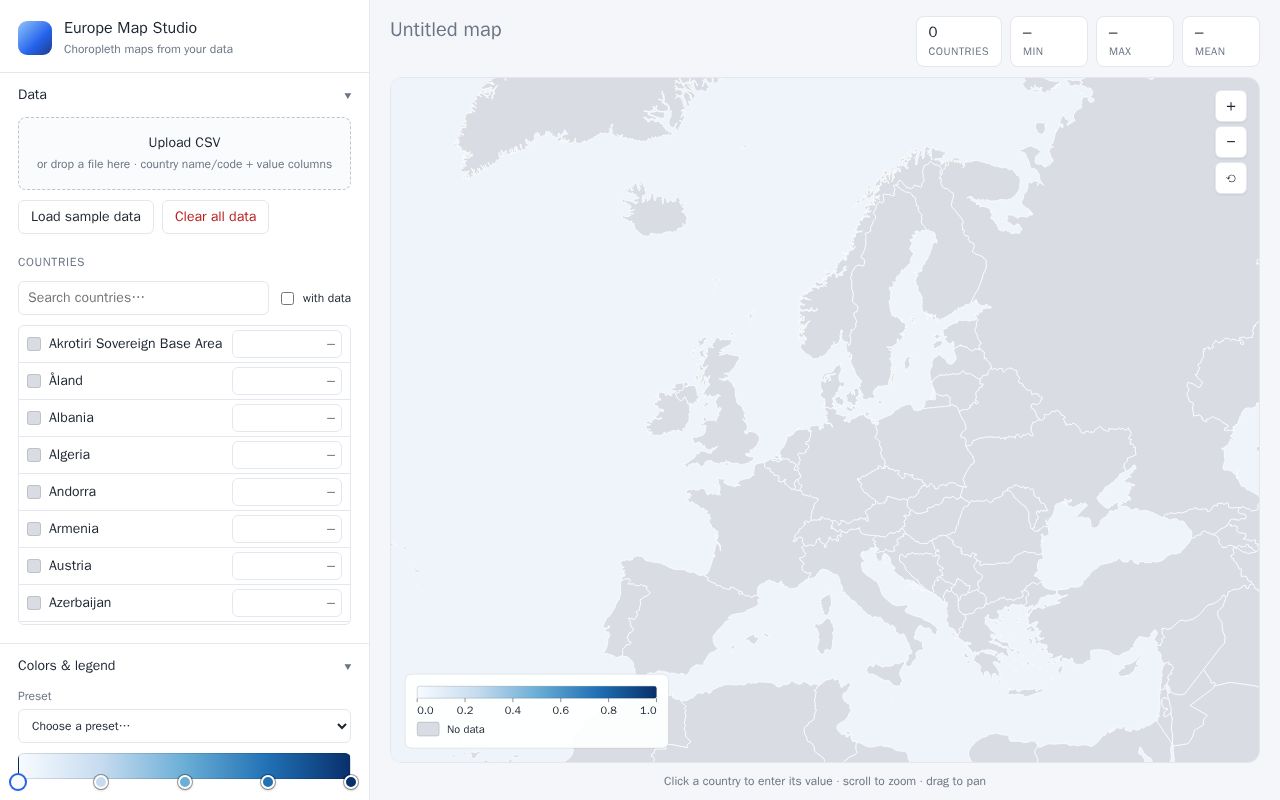Click the value field for Åland
This screenshot has width=1280, height=800.
tap(287, 381)
